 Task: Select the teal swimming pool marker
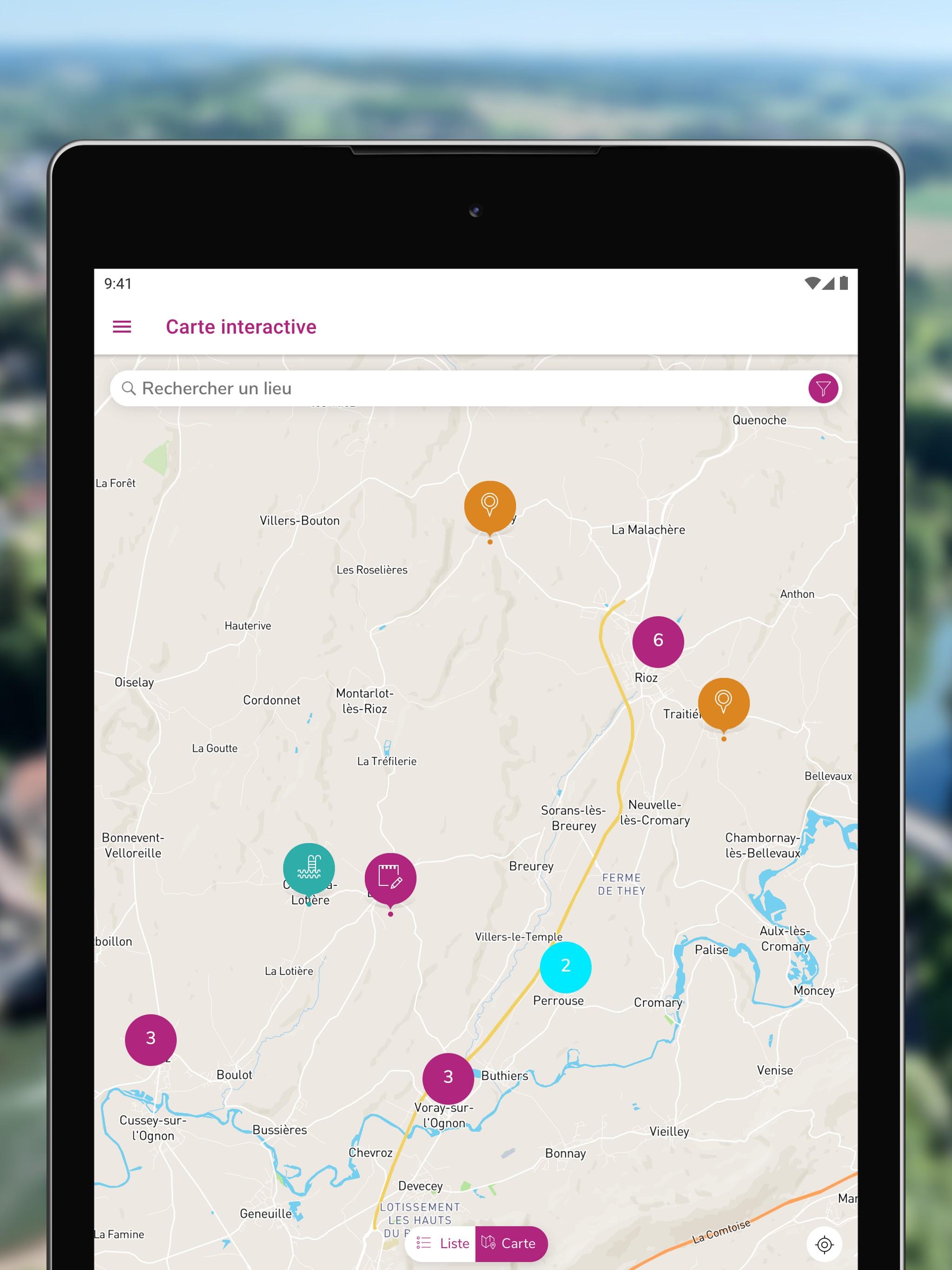[x=309, y=869]
